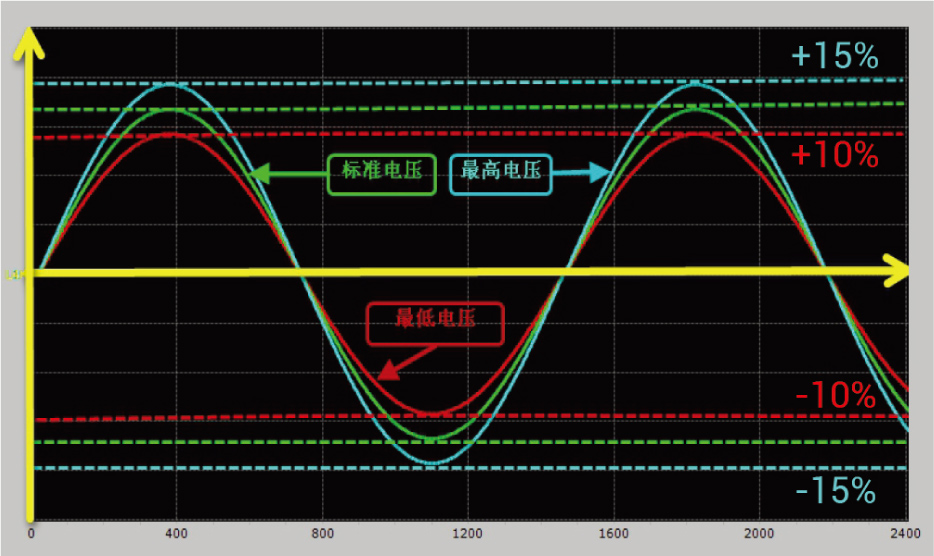Screen dimensions: 934x556
Task: Click the -10% label
Action: (835, 395)
